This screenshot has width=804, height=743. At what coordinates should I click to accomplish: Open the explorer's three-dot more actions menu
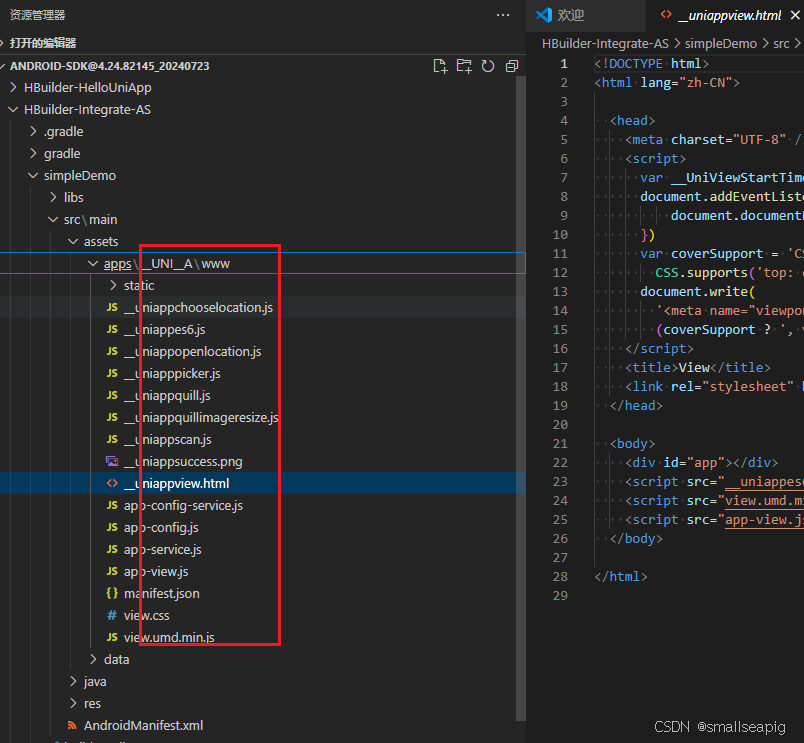point(503,15)
